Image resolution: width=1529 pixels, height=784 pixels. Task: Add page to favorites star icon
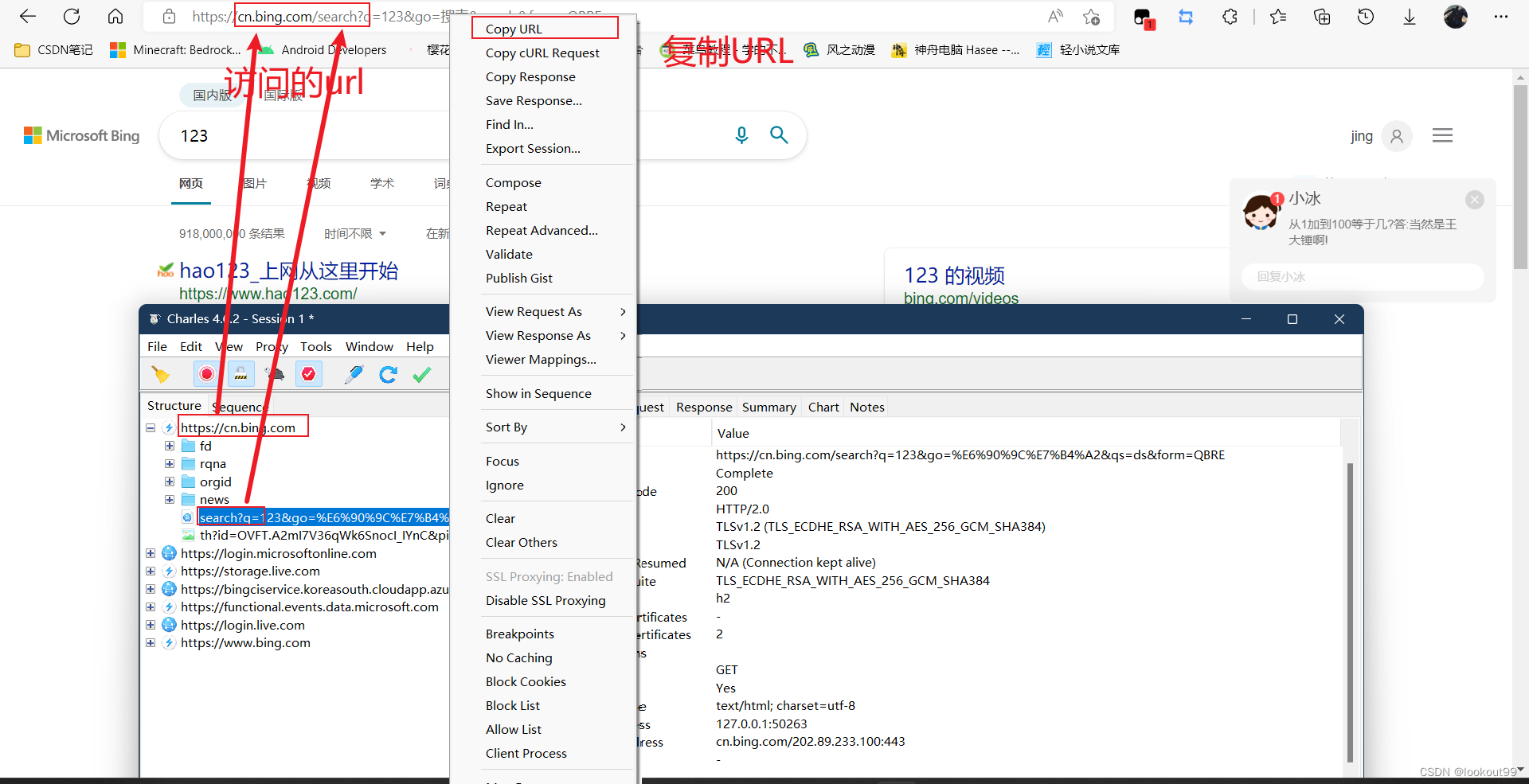point(1092,16)
